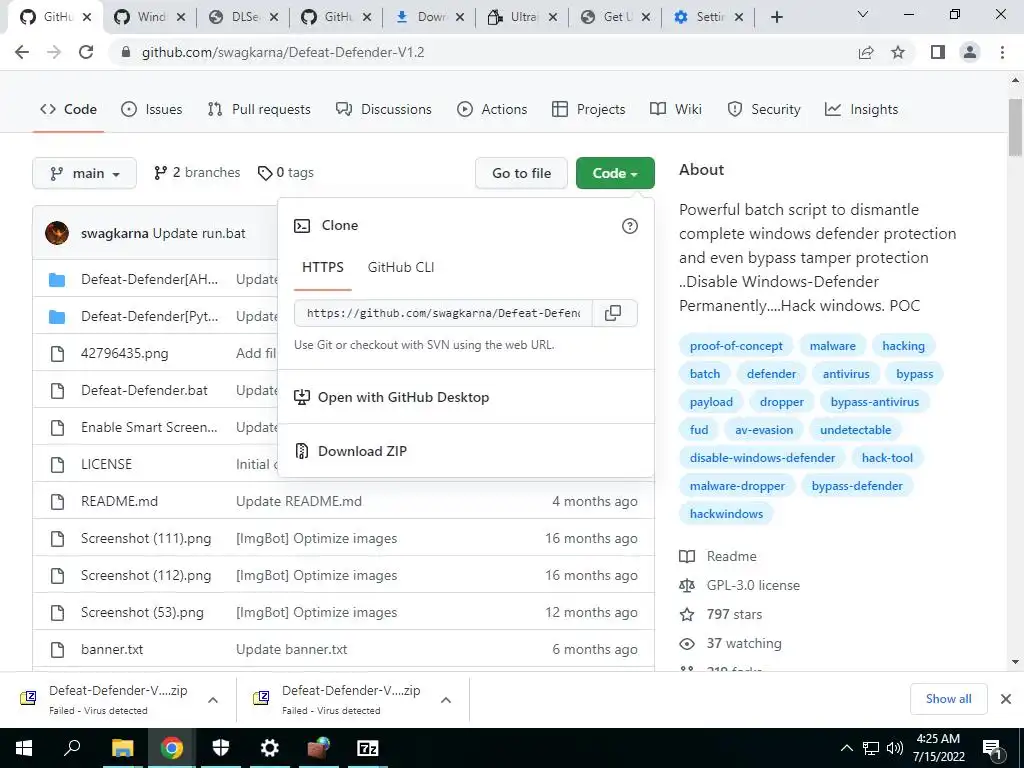This screenshot has width=1024, height=768.
Task: Copy the HTTPS clone URL to clipboard
Action: pyautogui.click(x=613, y=313)
